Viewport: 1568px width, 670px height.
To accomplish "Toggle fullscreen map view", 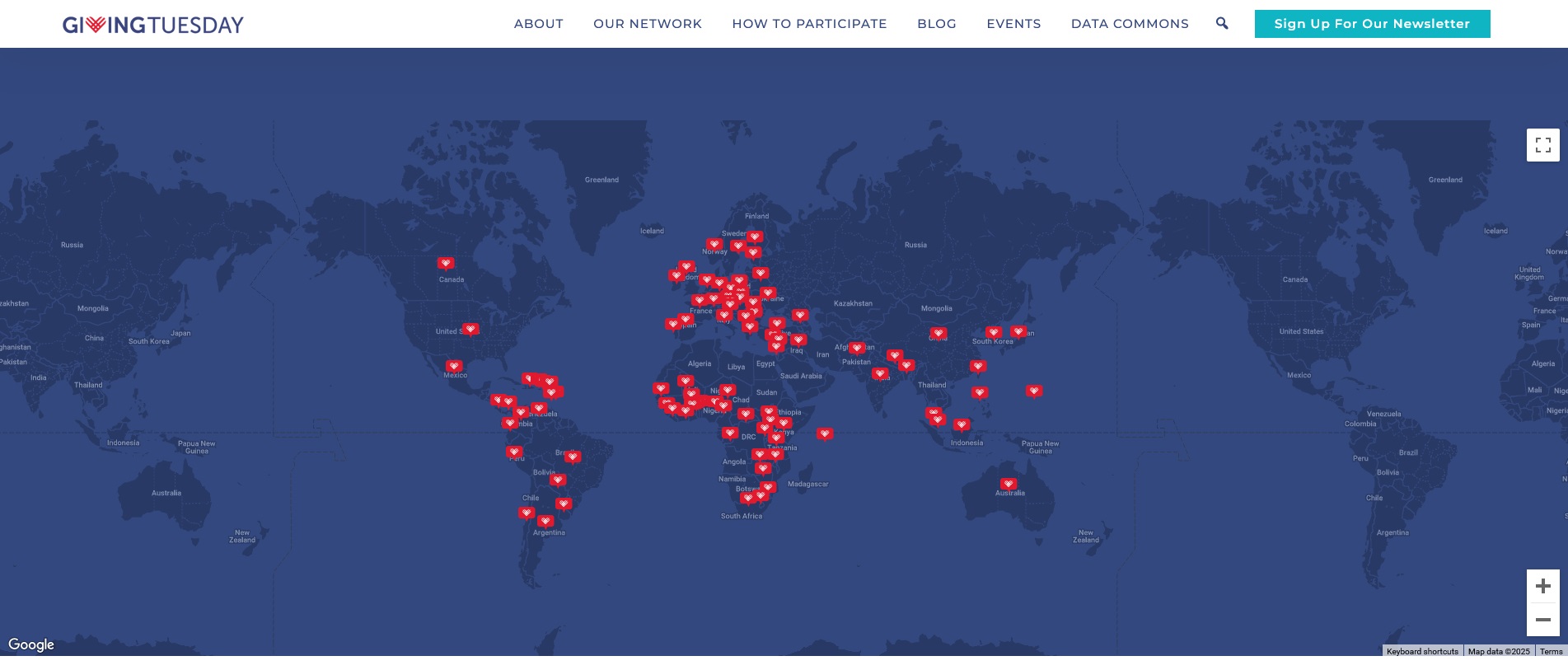I will tap(1543, 145).
